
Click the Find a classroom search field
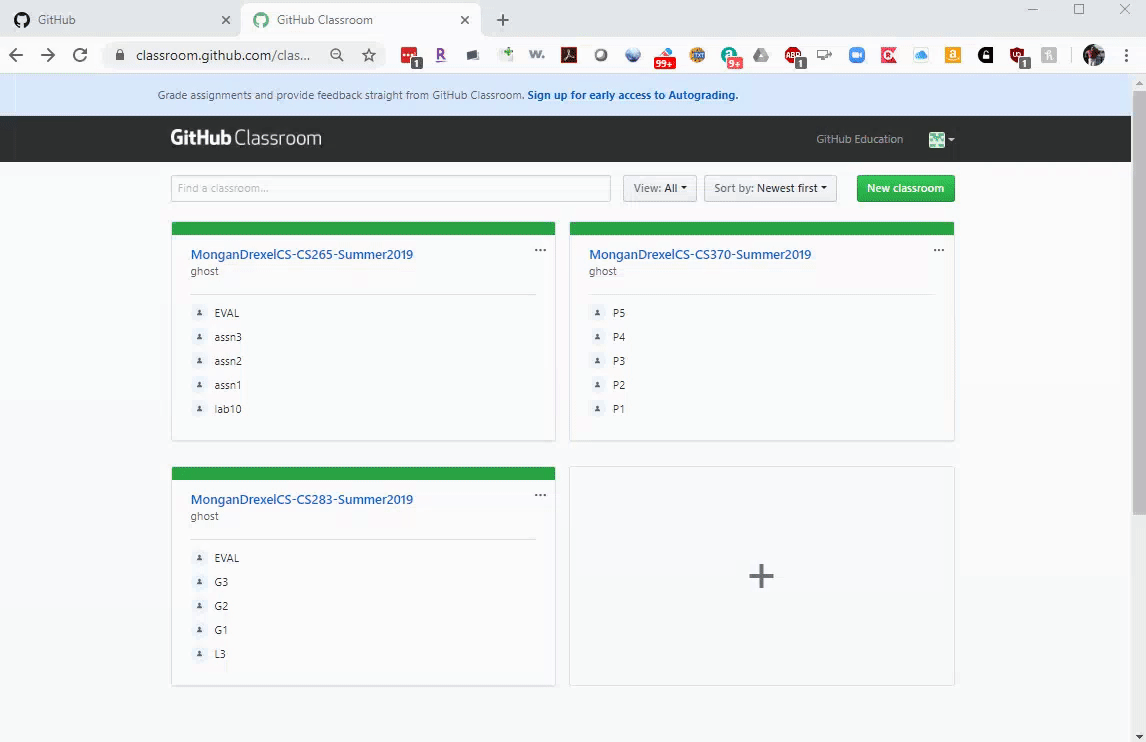point(390,188)
